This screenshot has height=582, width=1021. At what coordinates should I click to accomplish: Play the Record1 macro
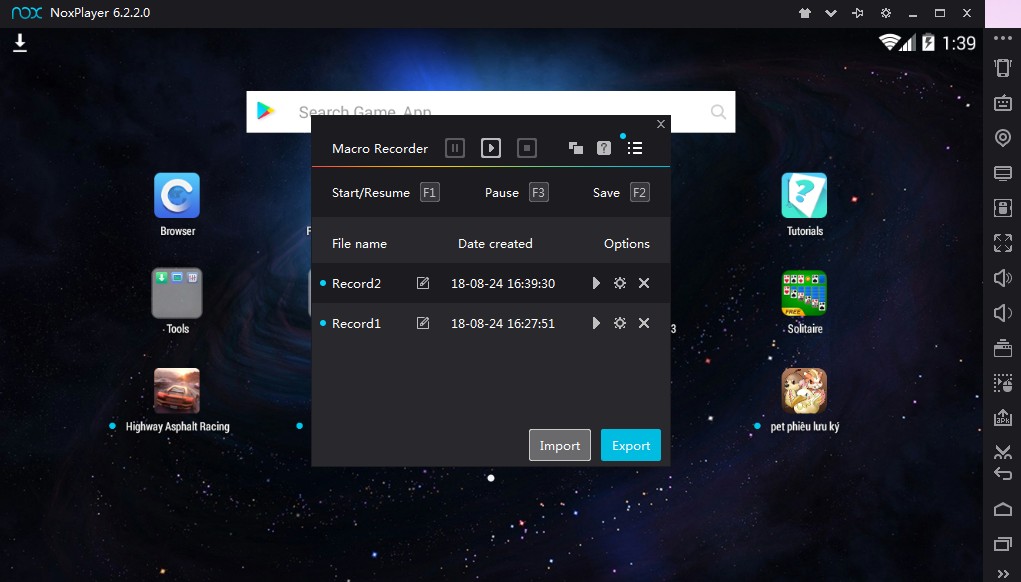point(596,323)
